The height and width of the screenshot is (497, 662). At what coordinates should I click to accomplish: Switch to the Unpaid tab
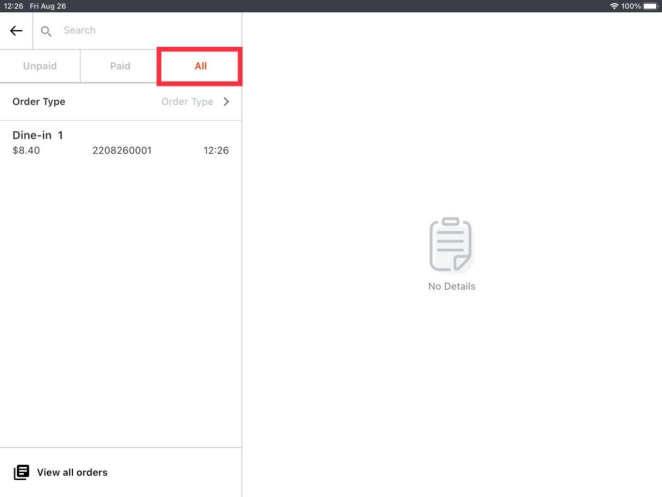point(40,66)
